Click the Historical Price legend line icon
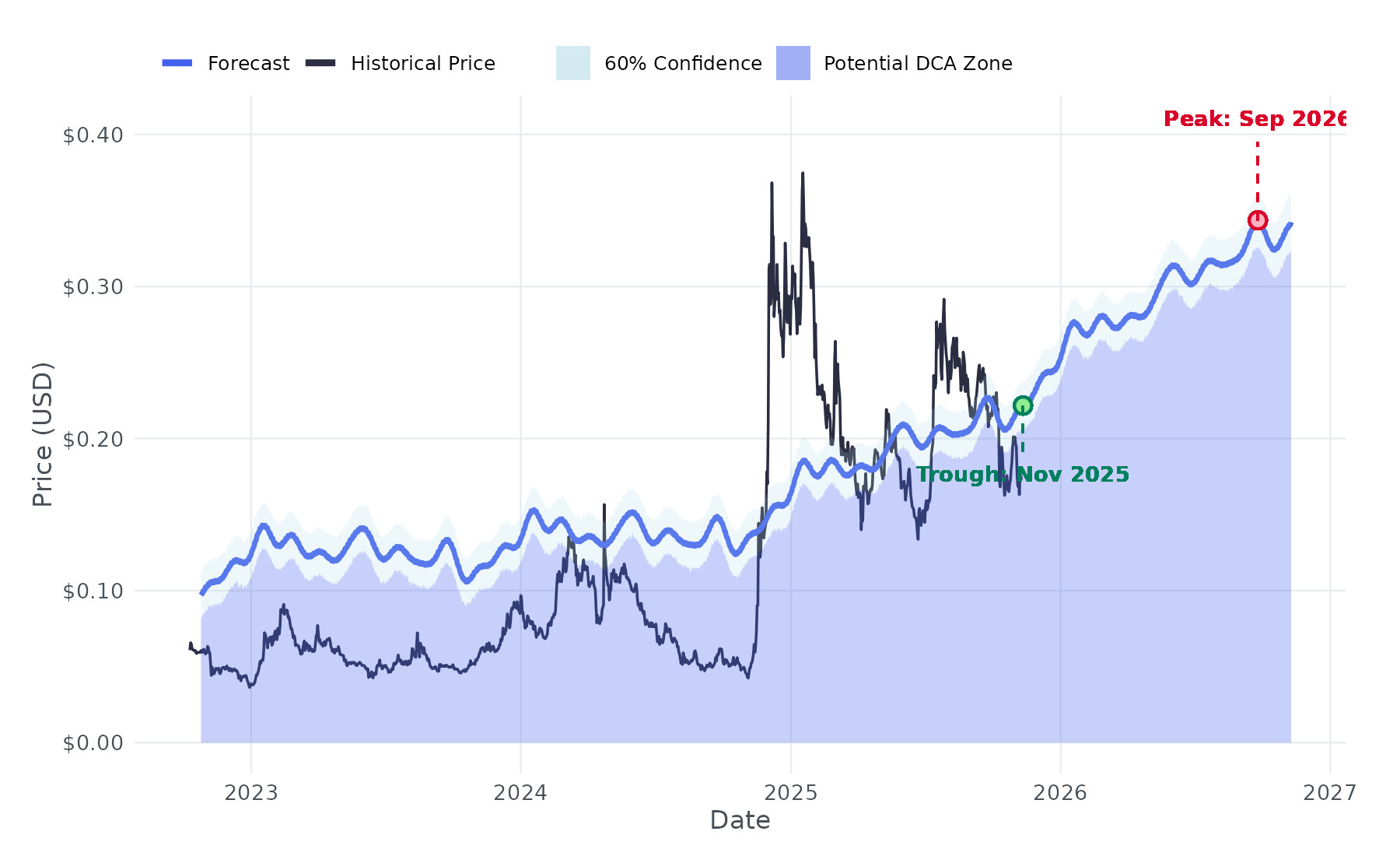Screen dimensions: 1400x856 coord(320,63)
